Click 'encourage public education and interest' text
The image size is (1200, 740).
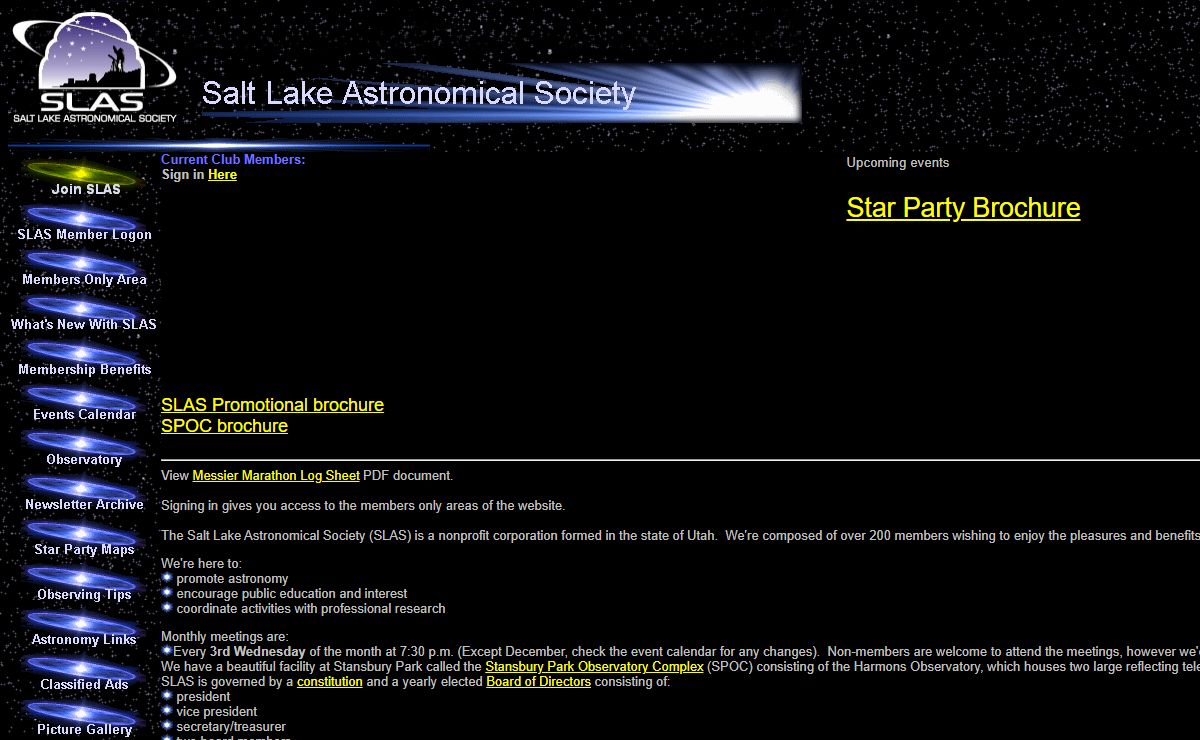(292, 594)
